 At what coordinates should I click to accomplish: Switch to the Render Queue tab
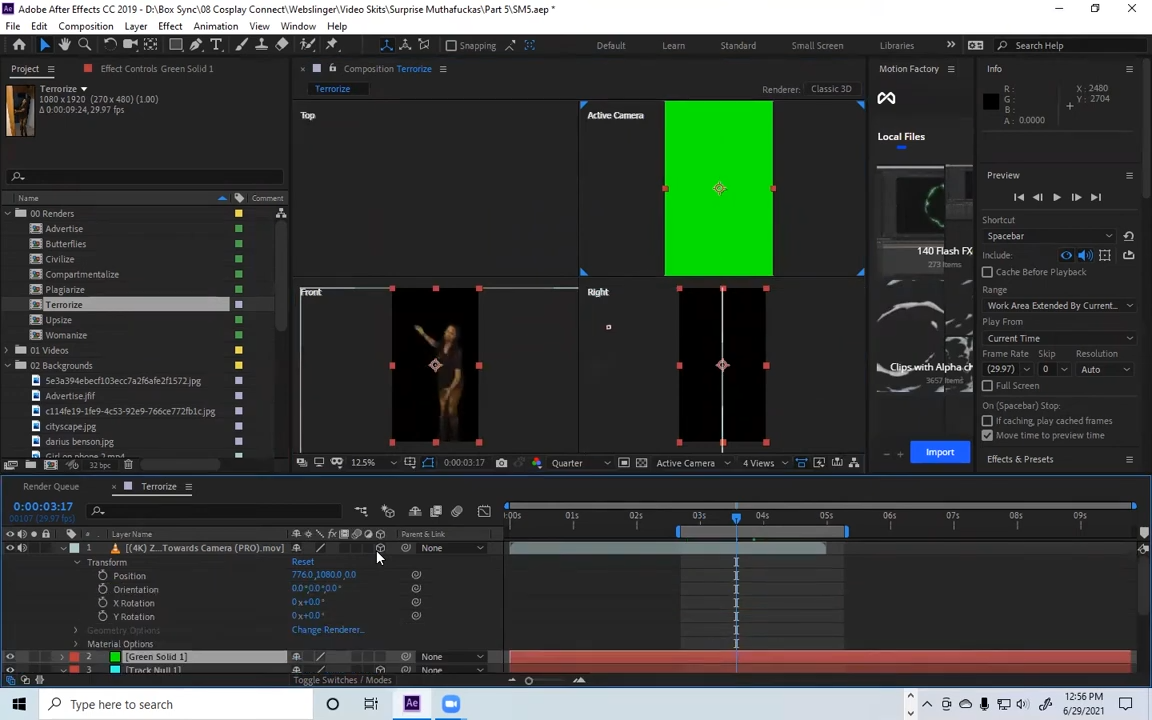point(51,487)
